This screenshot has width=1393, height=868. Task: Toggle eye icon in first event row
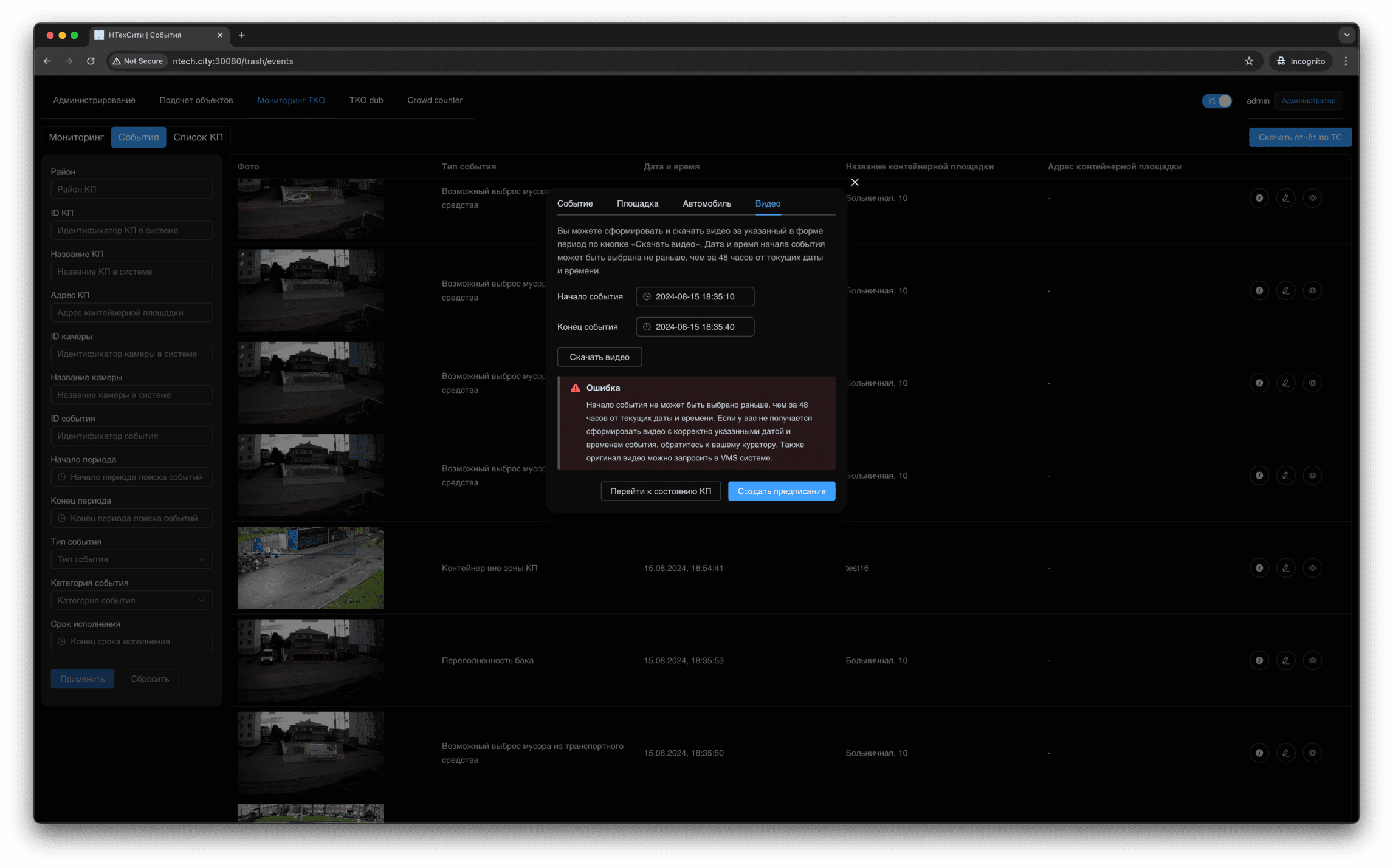pyautogui.click(x=1312, y=198)
